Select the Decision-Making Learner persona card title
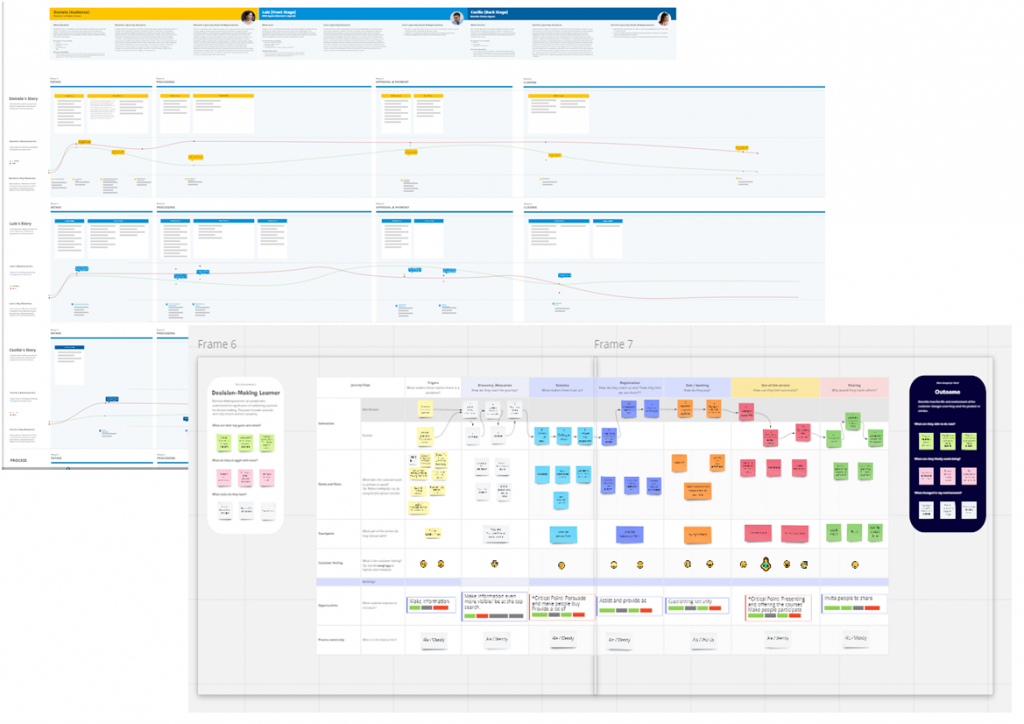 tap(246, 393)
